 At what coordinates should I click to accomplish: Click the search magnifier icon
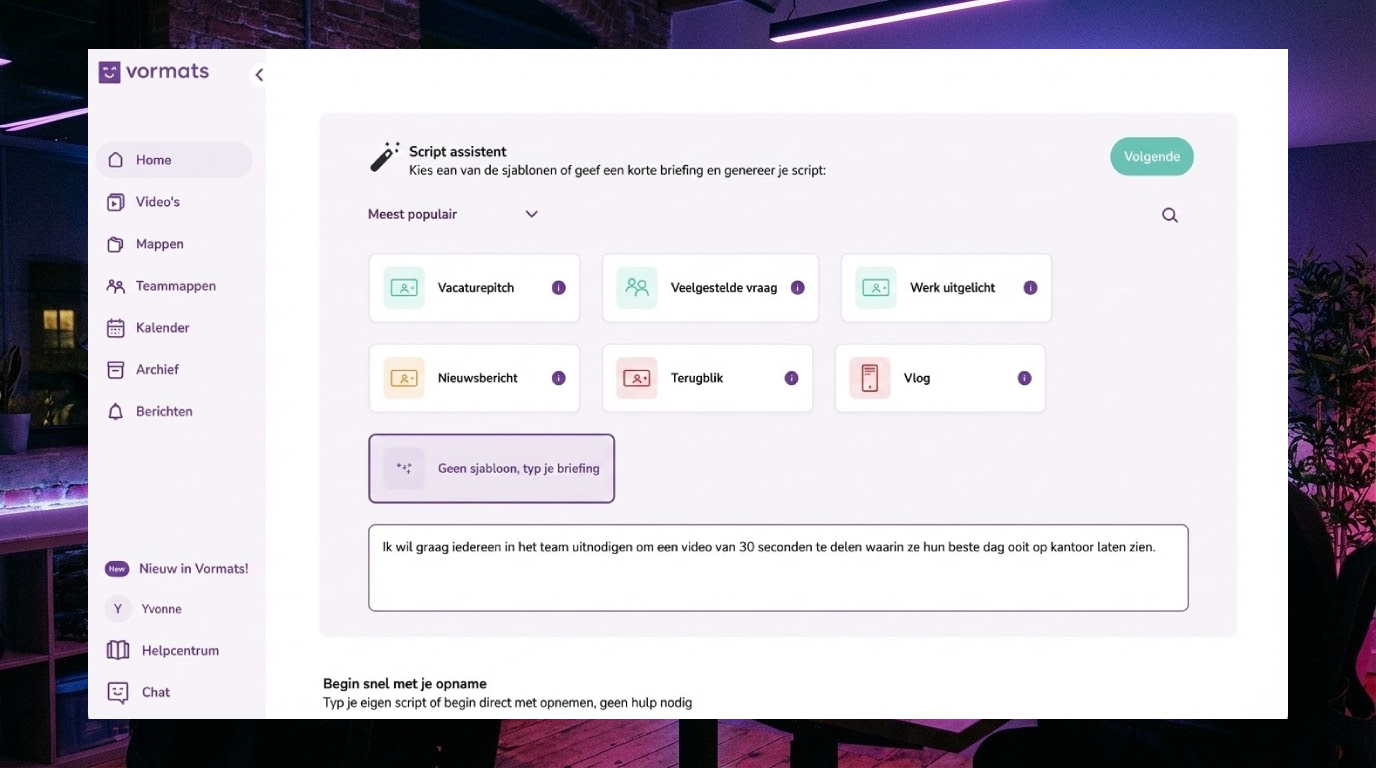click(1168, 214)
